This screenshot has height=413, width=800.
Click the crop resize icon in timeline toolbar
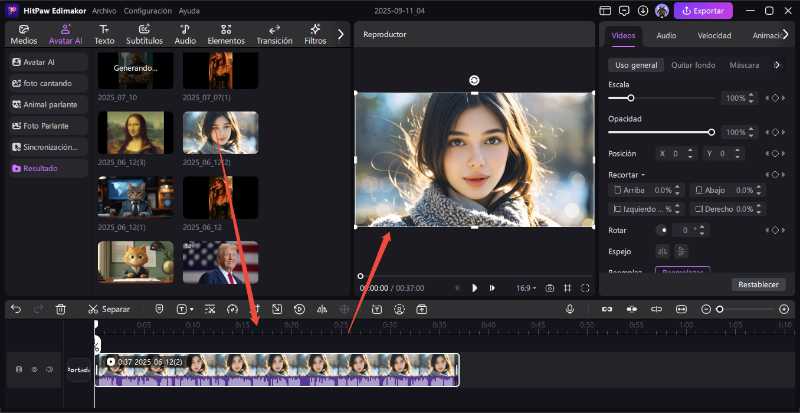[277, 309]
